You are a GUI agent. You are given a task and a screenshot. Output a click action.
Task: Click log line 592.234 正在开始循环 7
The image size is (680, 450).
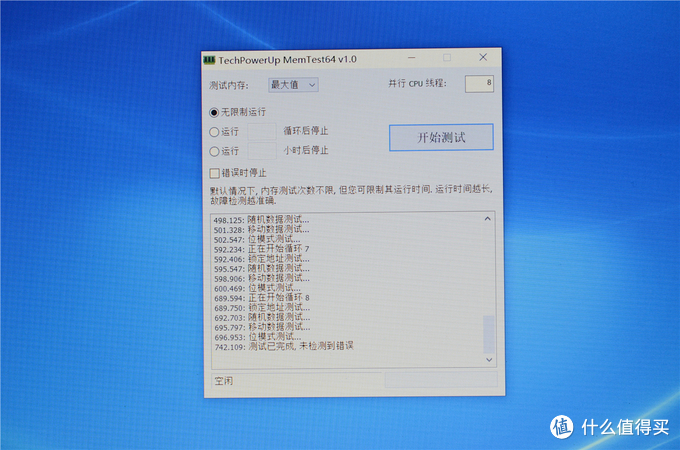262,249
